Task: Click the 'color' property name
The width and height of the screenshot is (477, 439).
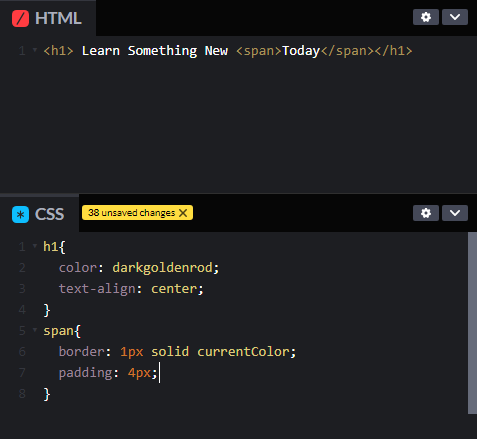Action: (x=78, y=268)
